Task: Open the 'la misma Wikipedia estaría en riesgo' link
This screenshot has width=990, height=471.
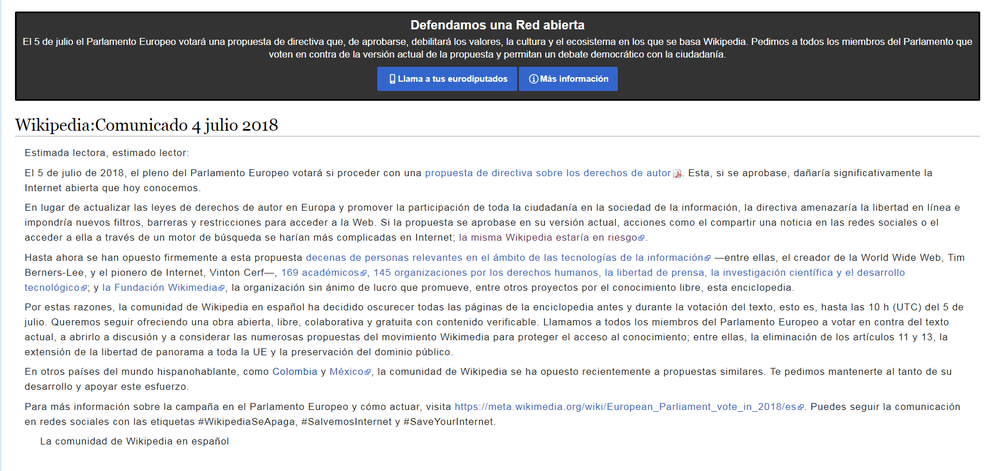Action: [549, 237]
